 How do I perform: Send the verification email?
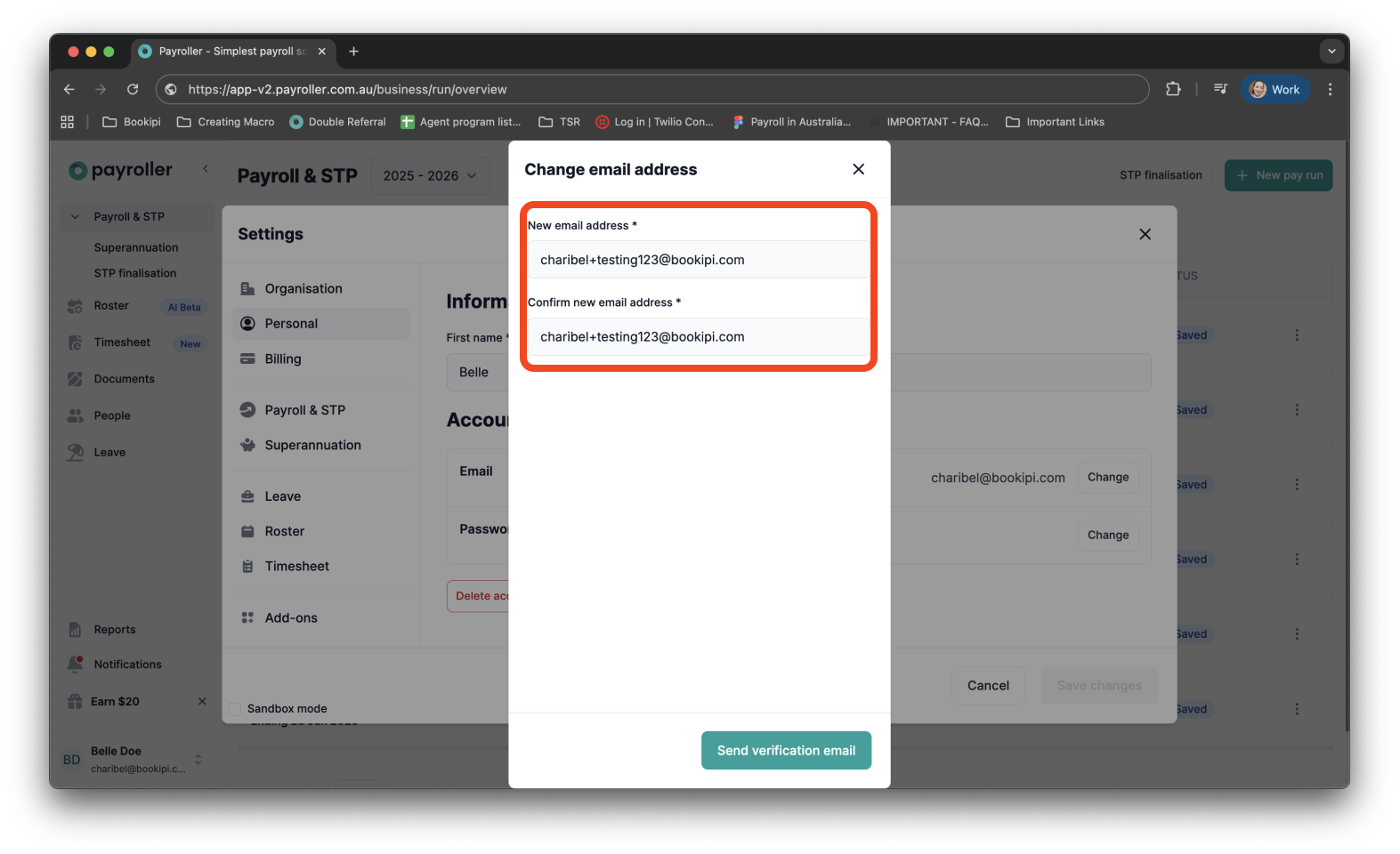pos(786,750)
